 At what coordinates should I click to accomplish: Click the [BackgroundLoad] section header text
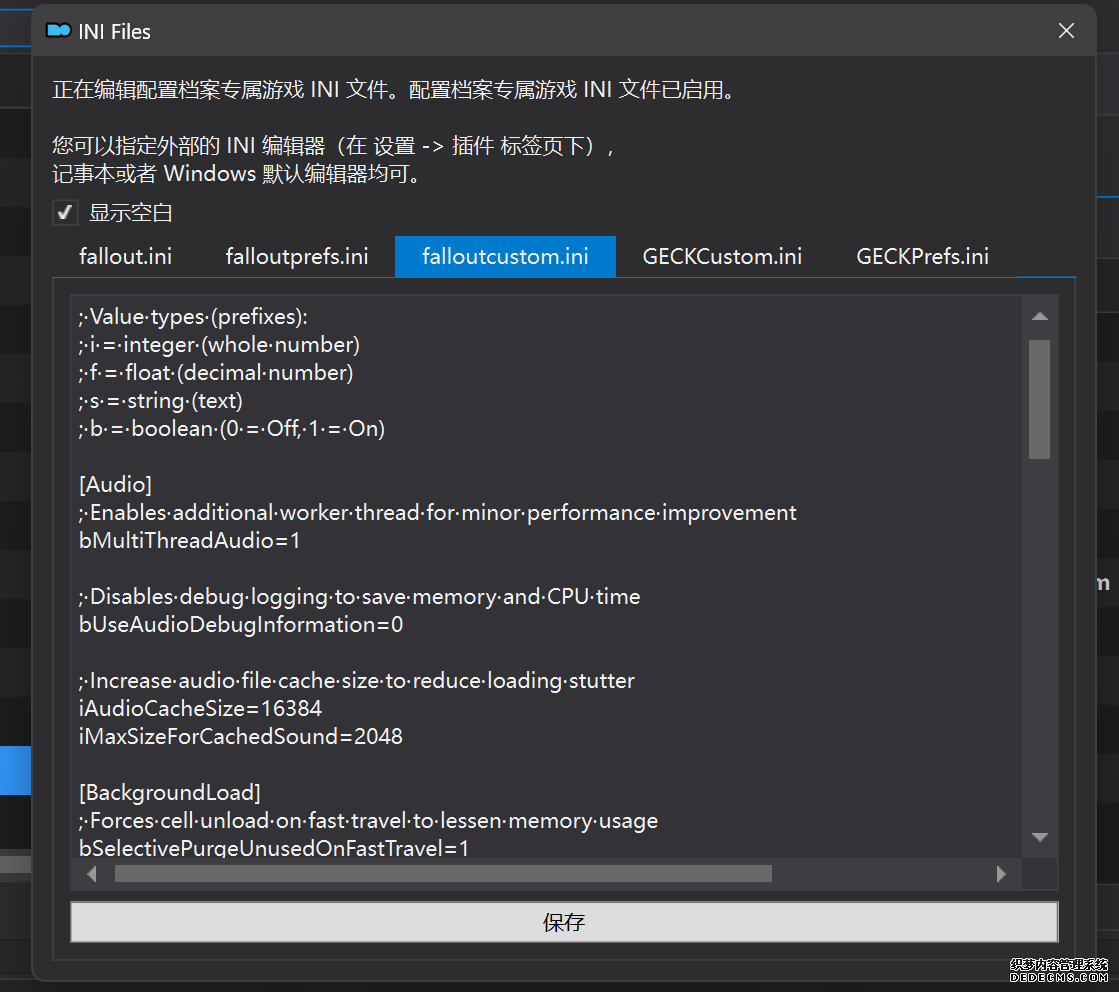pos(169,793)
